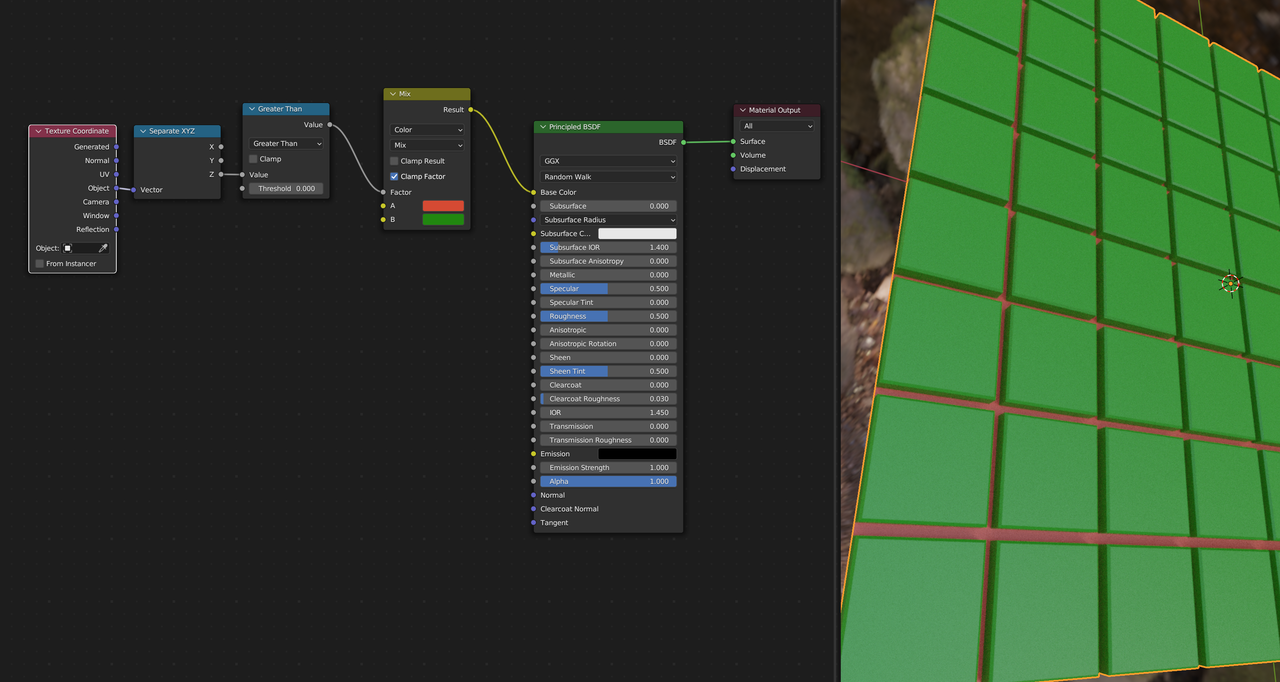Enable Clamp on the Greater Than node
The image size is (1280, 682).
tap(253, 159)
